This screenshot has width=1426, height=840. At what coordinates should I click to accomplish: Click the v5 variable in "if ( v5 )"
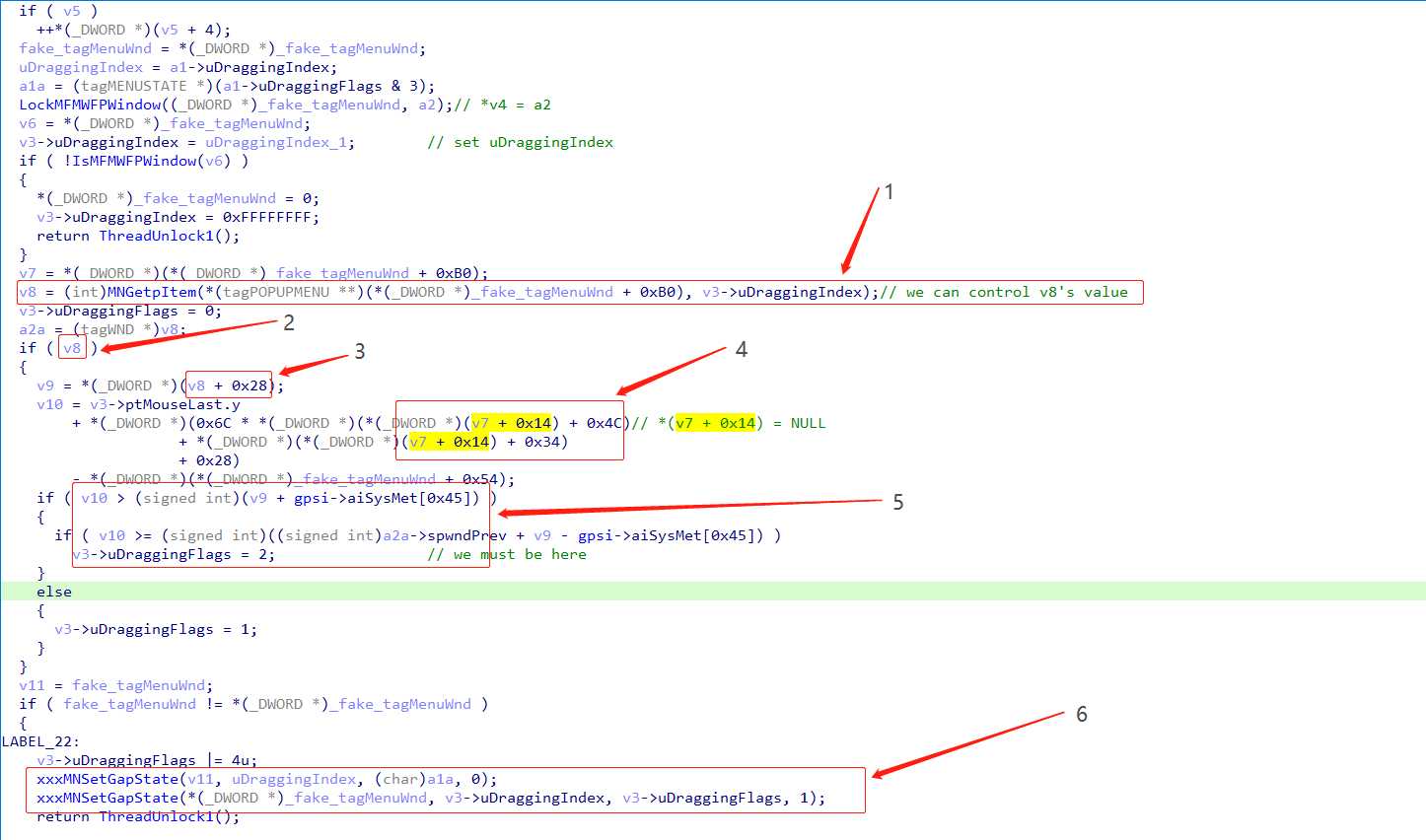pyautogui.click(x=72, y=11)
